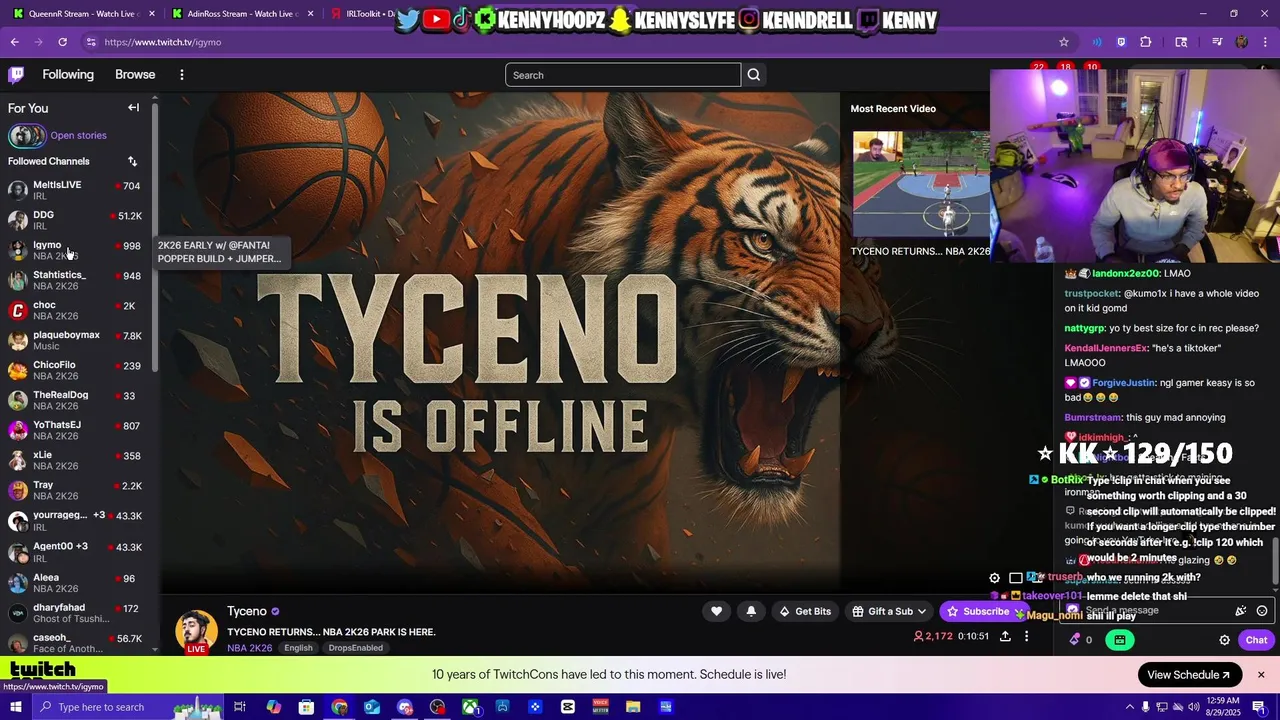Open the browser extensions puzzle icon
Viewport: 1280px width, 720px height.
(1146, 42)
